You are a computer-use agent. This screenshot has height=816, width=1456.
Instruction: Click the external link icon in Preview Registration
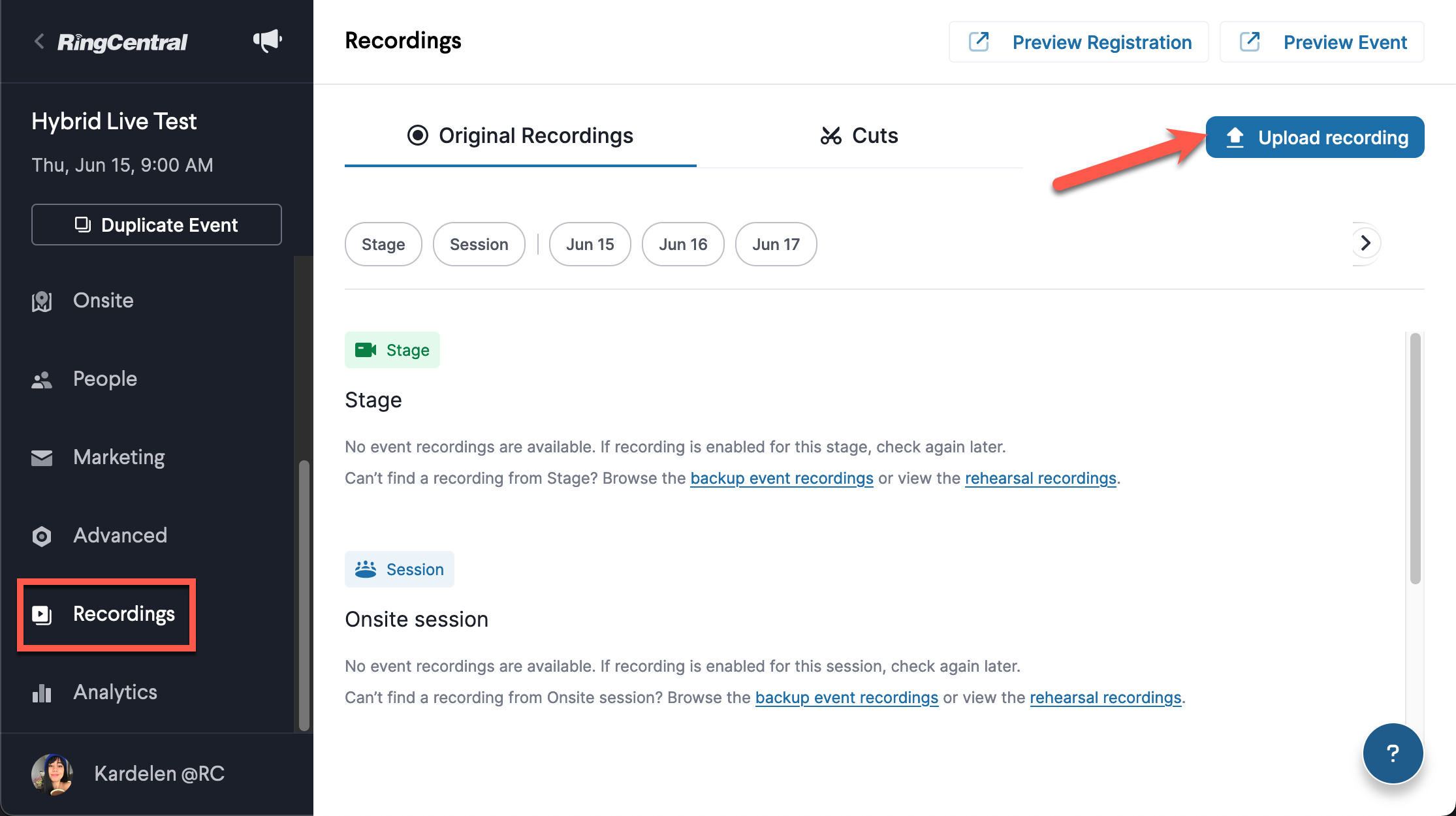(979, 41)
